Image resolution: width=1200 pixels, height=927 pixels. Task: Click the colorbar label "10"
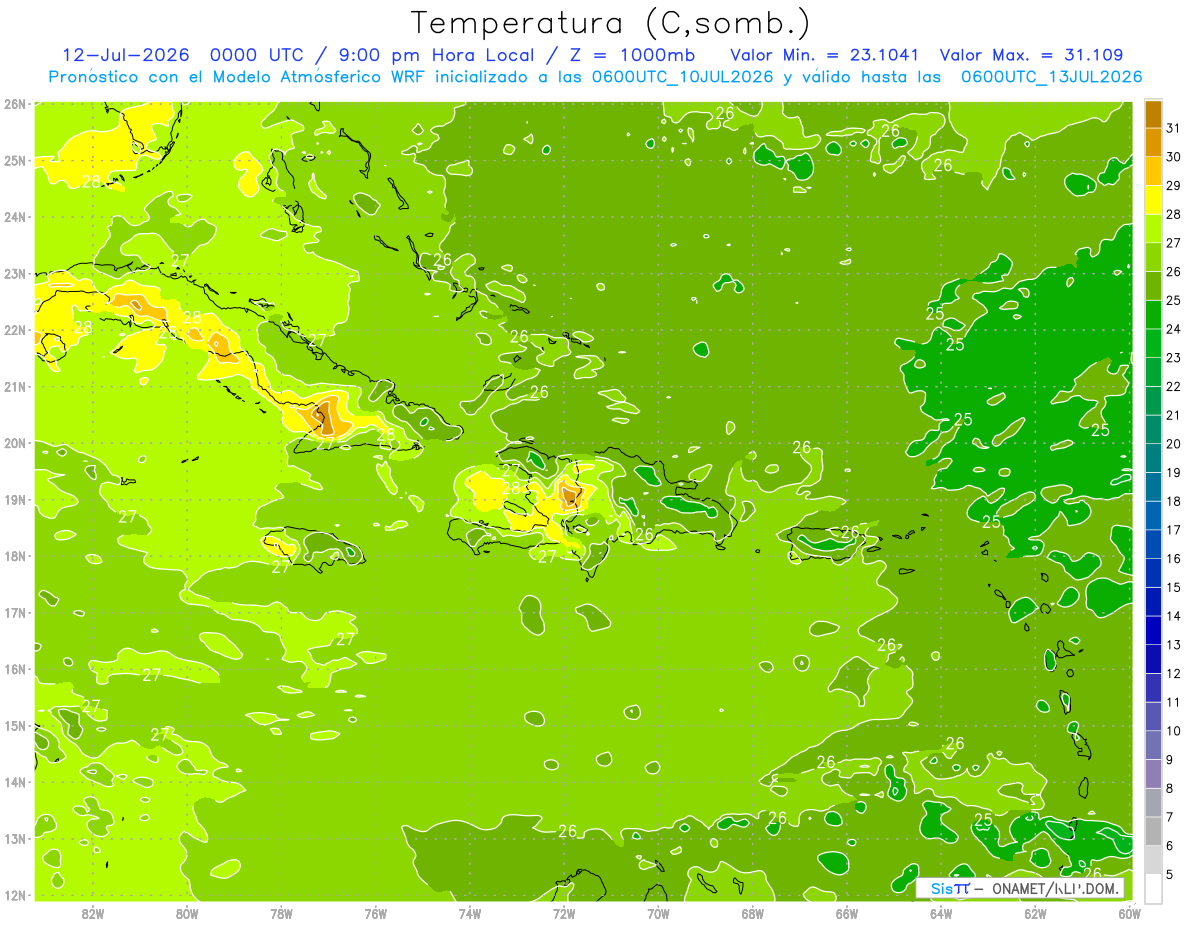tap(1174, 731)
